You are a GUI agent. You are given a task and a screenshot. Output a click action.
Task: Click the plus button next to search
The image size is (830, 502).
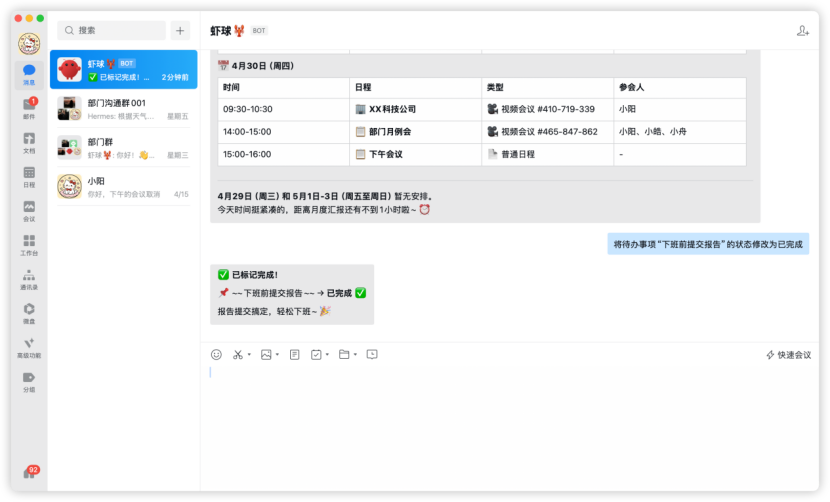(180, 31)
